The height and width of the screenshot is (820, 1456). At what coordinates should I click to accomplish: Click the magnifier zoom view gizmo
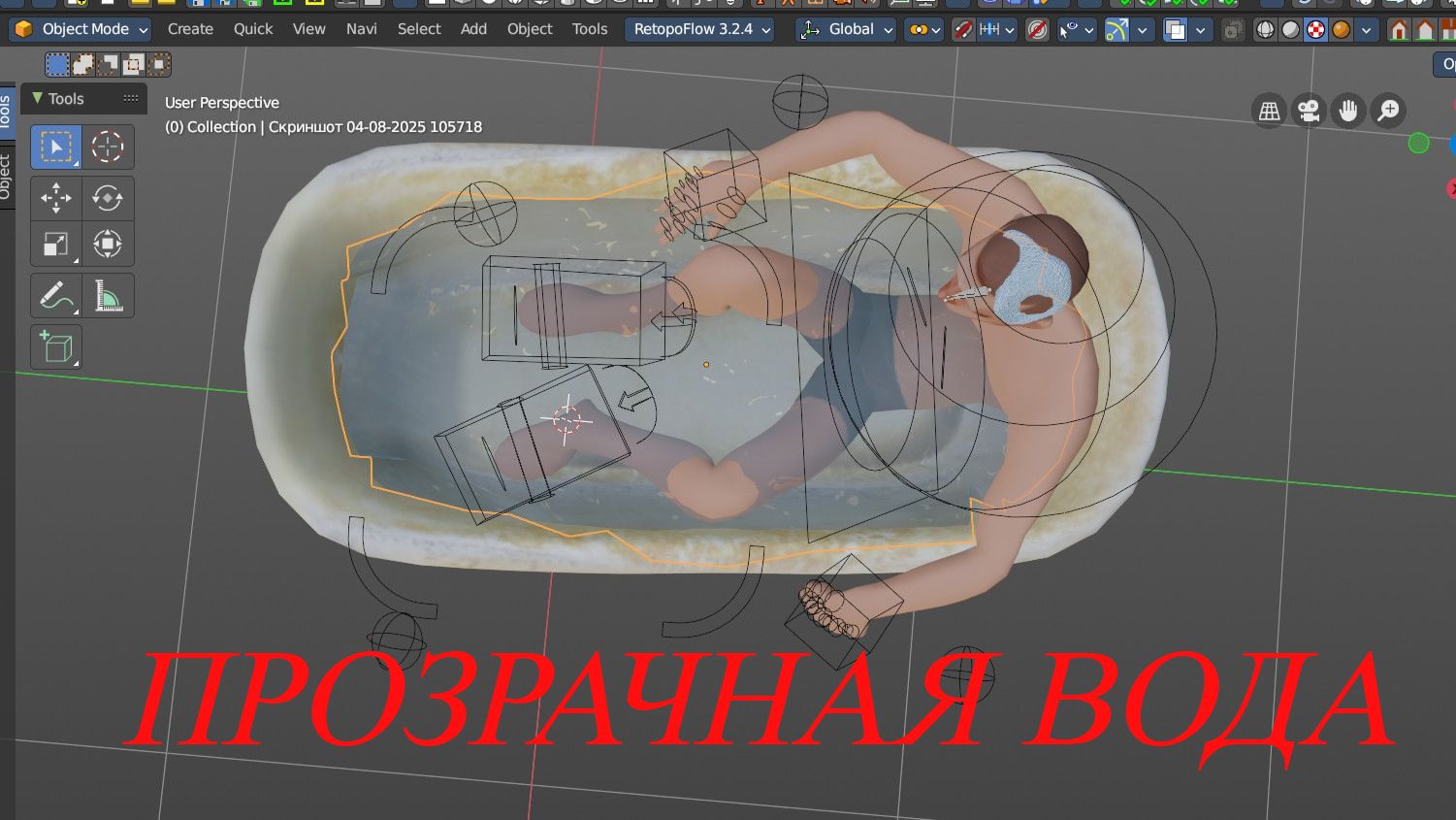tap(1388, 111)
